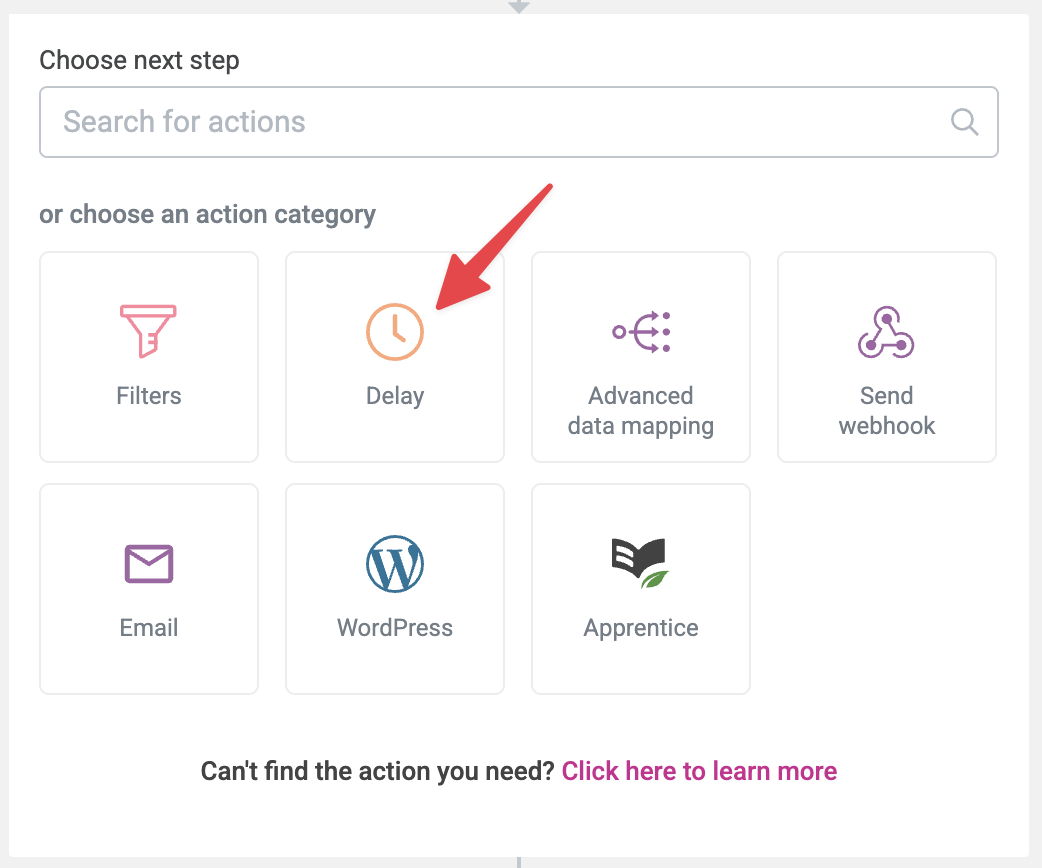Choose the Delay label

pyautogui.click(x=395, y=396)
